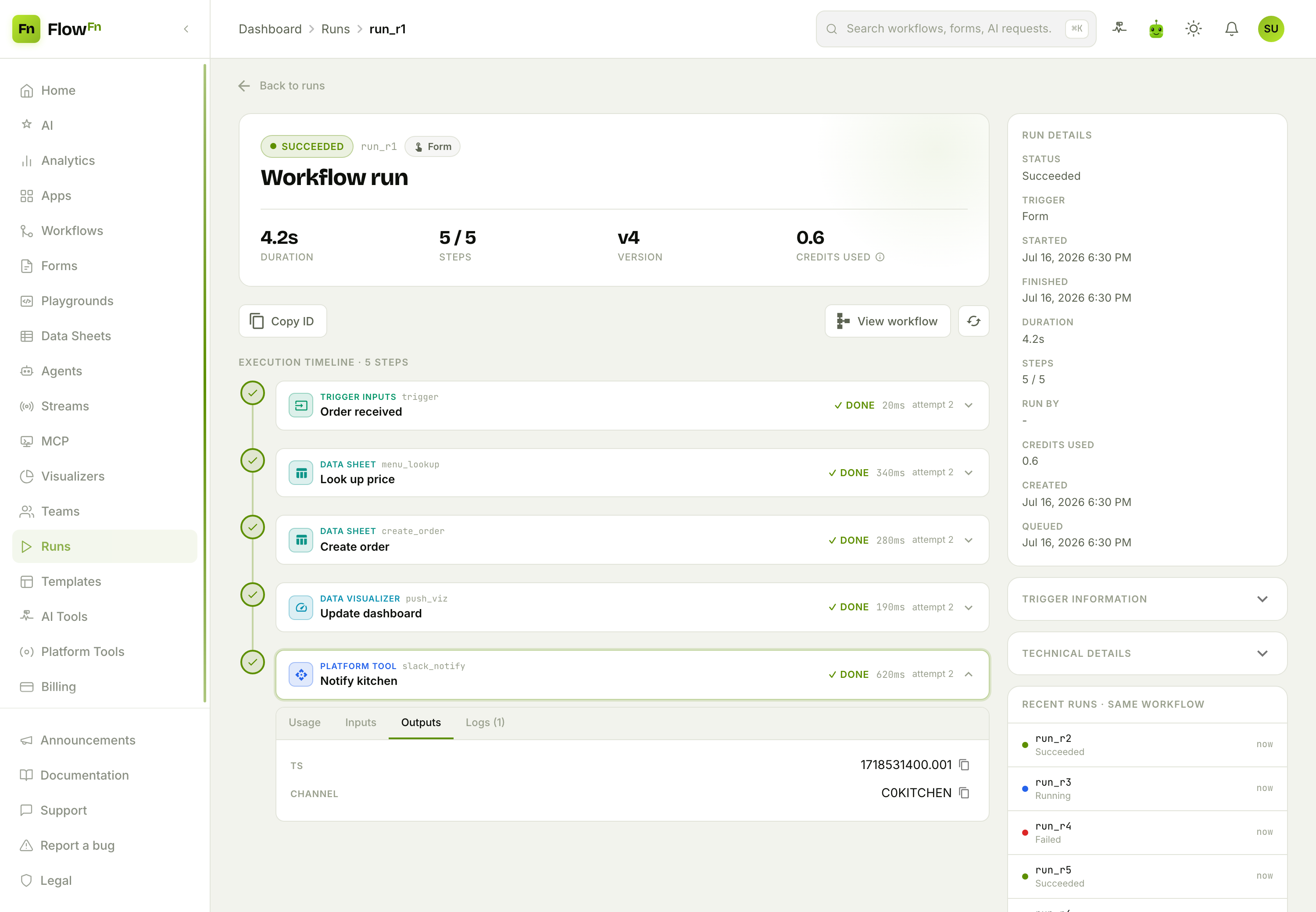Open Forms in sidebar

click(104, 266)
